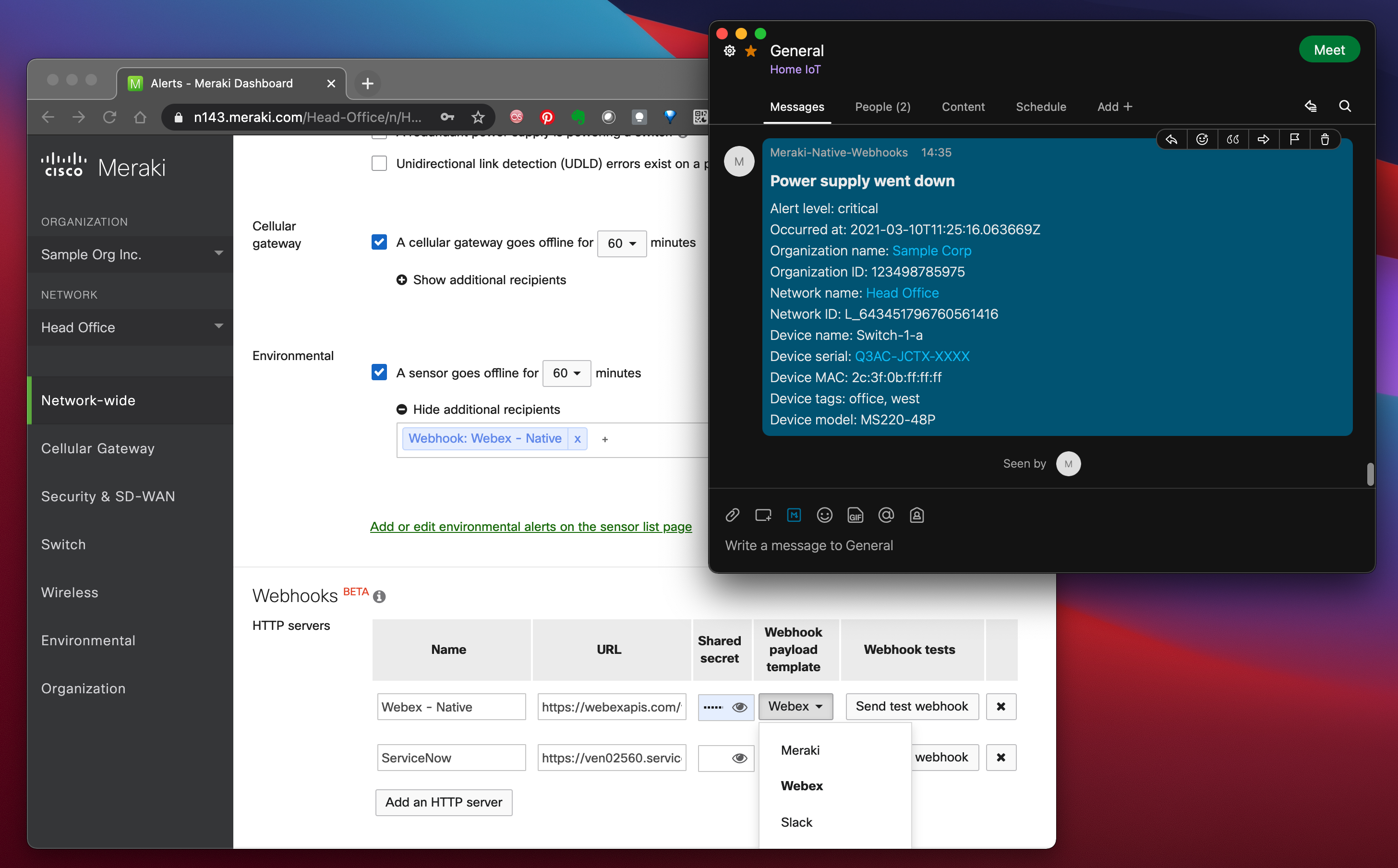This screenshot has width=1398, height=868.
Task: Click the browser home icon
Action: point(140,117)
